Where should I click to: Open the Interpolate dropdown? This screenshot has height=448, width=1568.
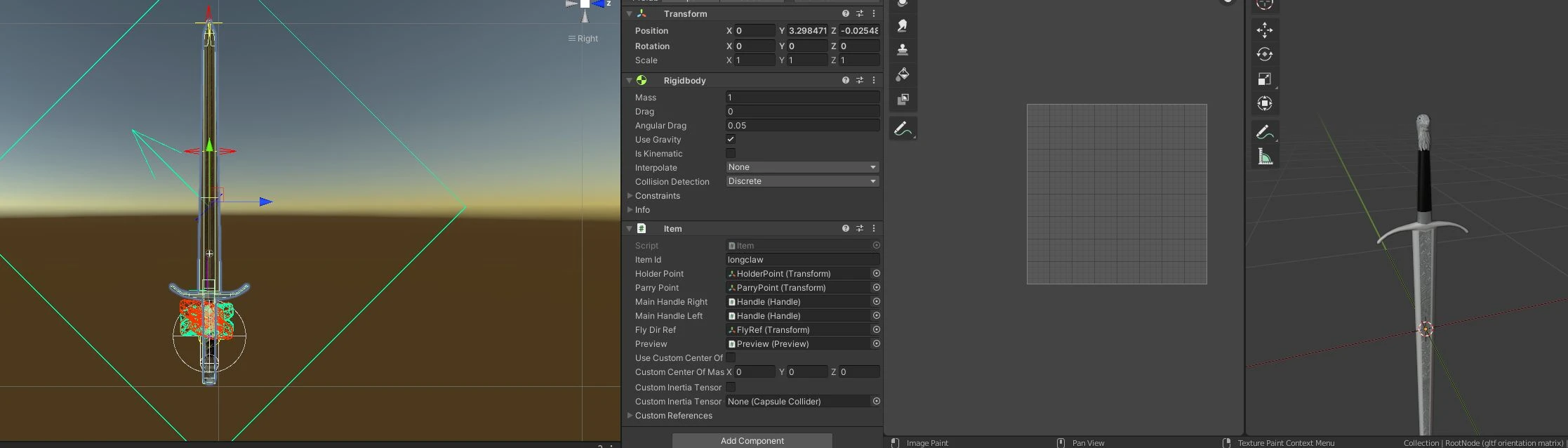pos(802,167)
